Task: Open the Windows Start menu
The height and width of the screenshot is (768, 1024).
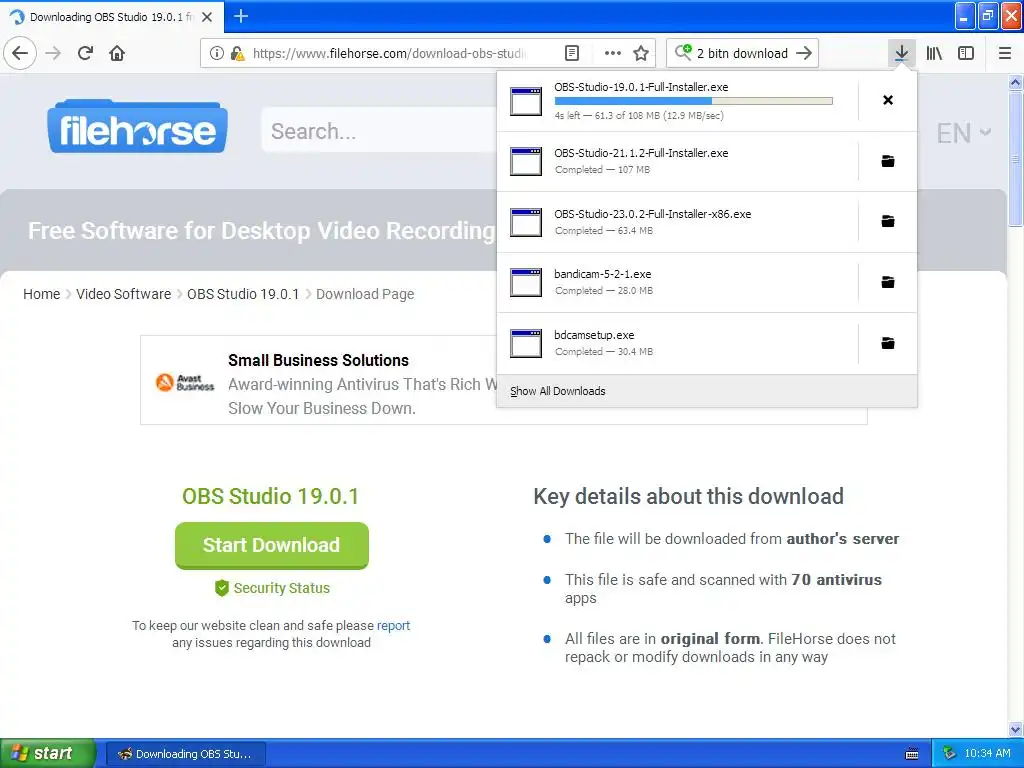Action: [47, 753]
